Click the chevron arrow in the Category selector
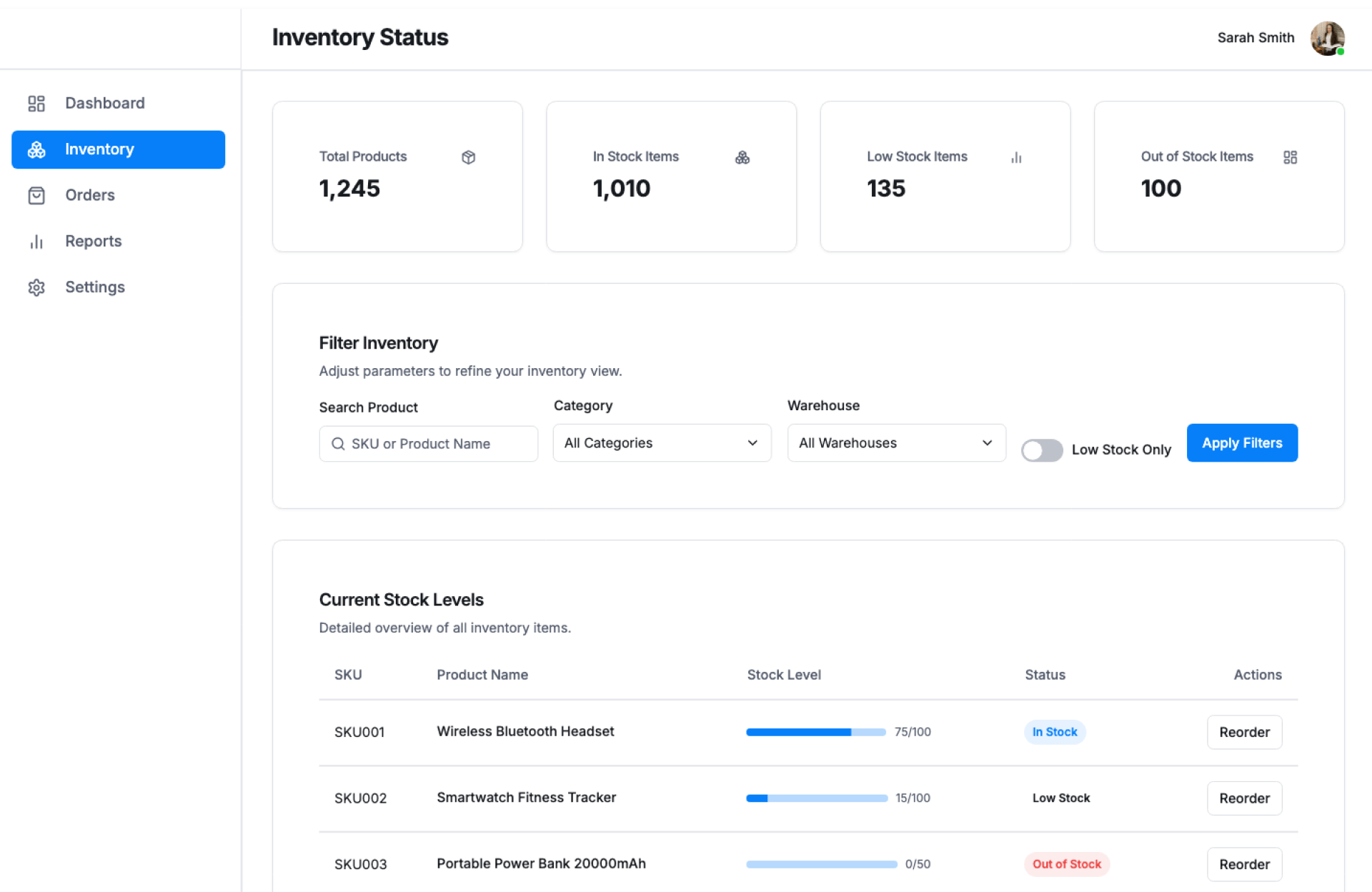1372x892 pixels. click(x=752, y=443)
